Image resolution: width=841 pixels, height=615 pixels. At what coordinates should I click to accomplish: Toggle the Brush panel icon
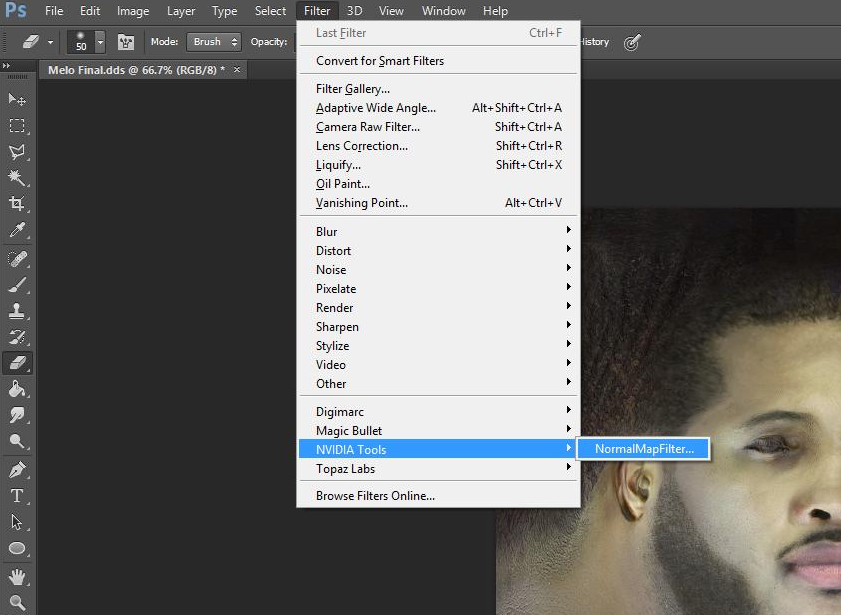coord(126,42)
